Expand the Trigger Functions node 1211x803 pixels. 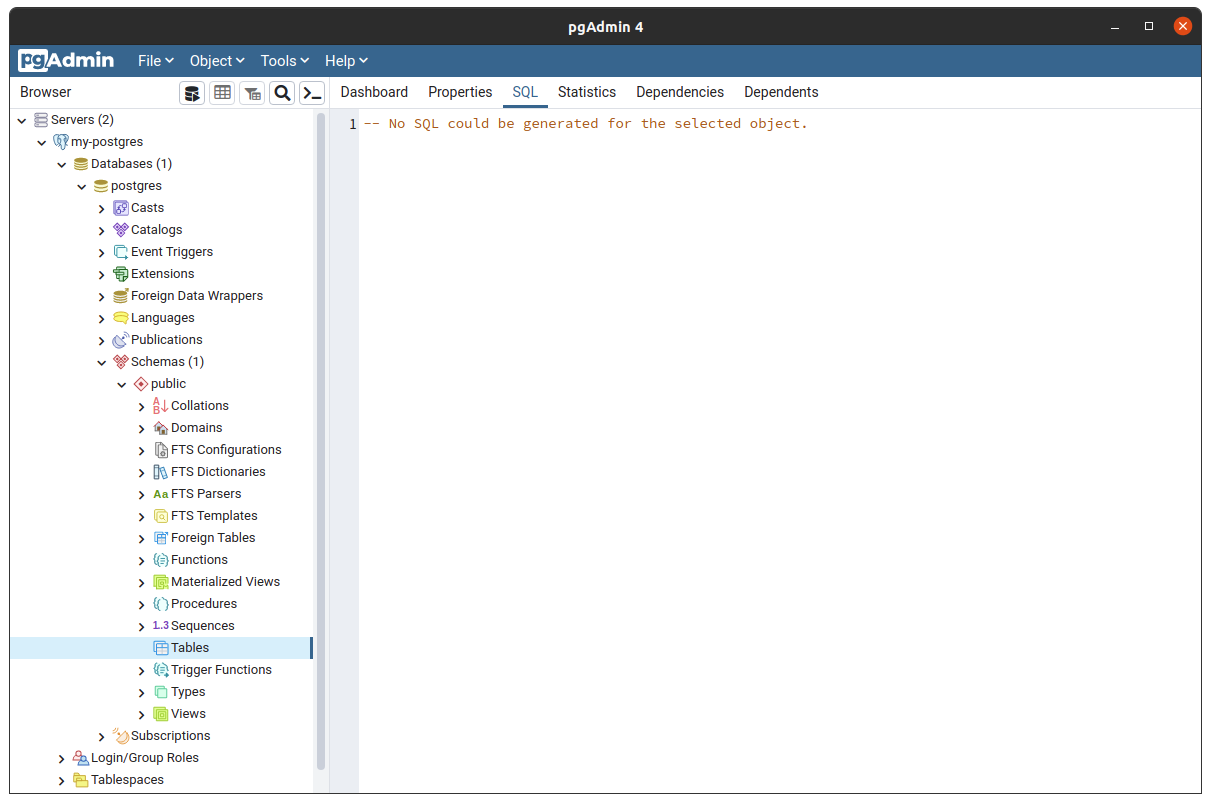point(142,670)
